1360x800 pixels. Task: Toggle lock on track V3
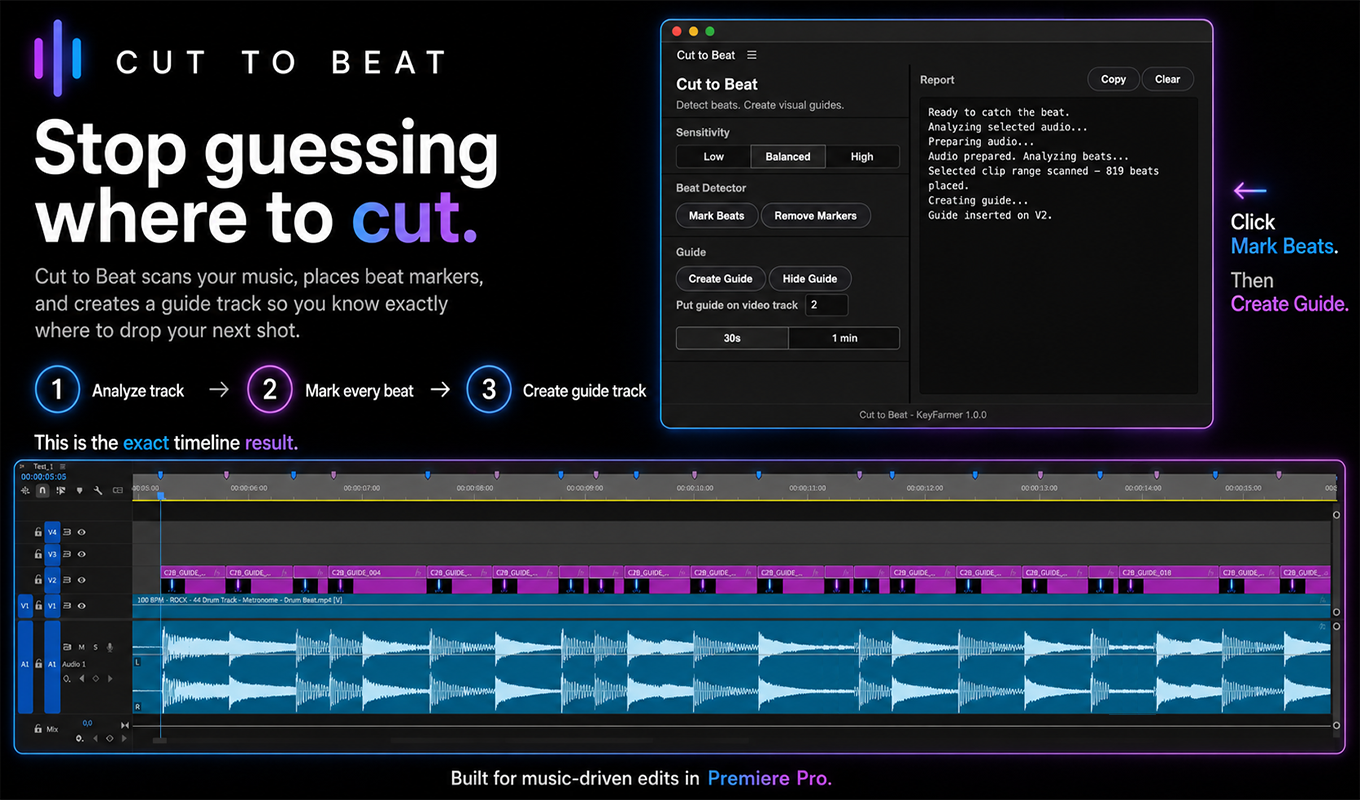38,554
